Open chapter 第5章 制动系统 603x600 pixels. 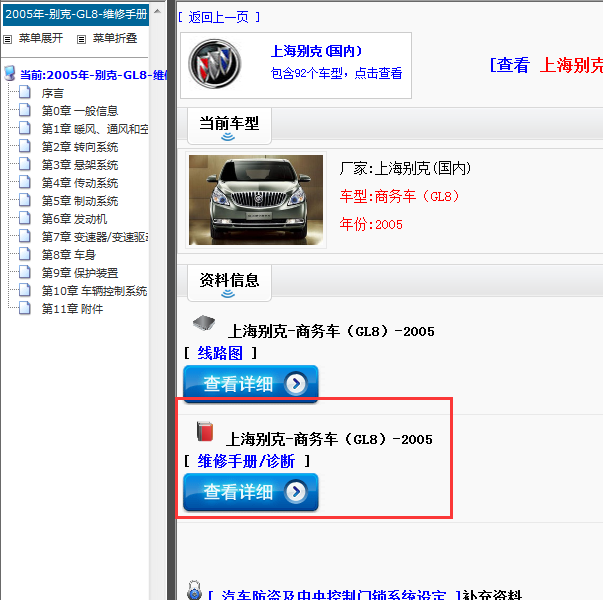point(79,201)
